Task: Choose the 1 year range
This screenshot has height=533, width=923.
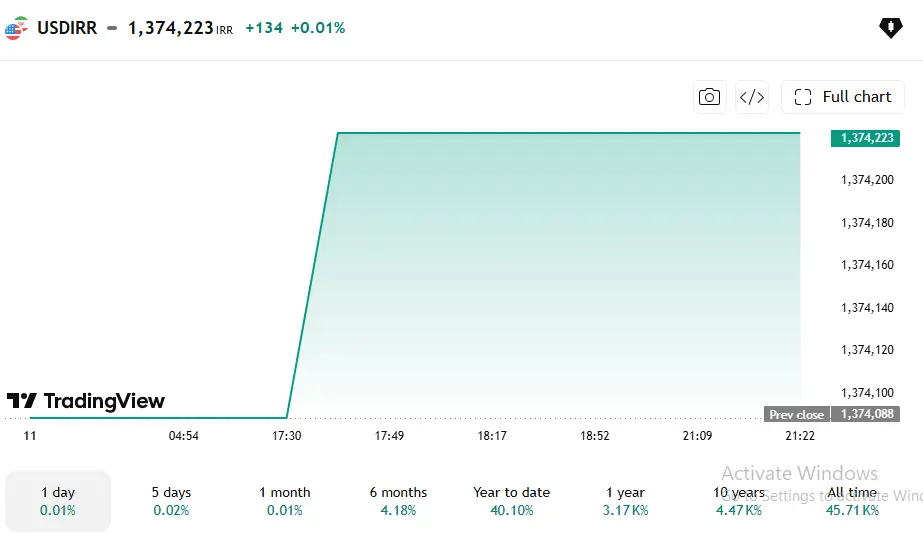Action: pos(625,501)
